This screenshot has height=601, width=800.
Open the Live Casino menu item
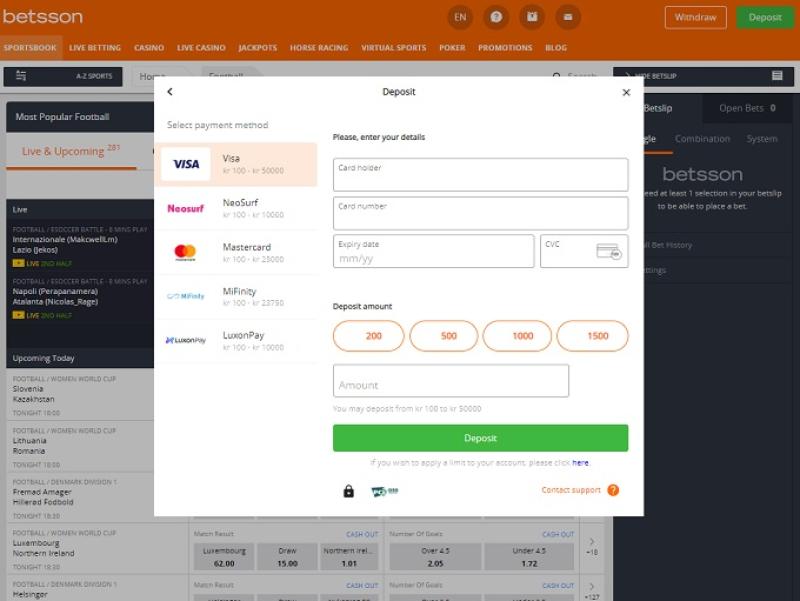tap(201, 48)
